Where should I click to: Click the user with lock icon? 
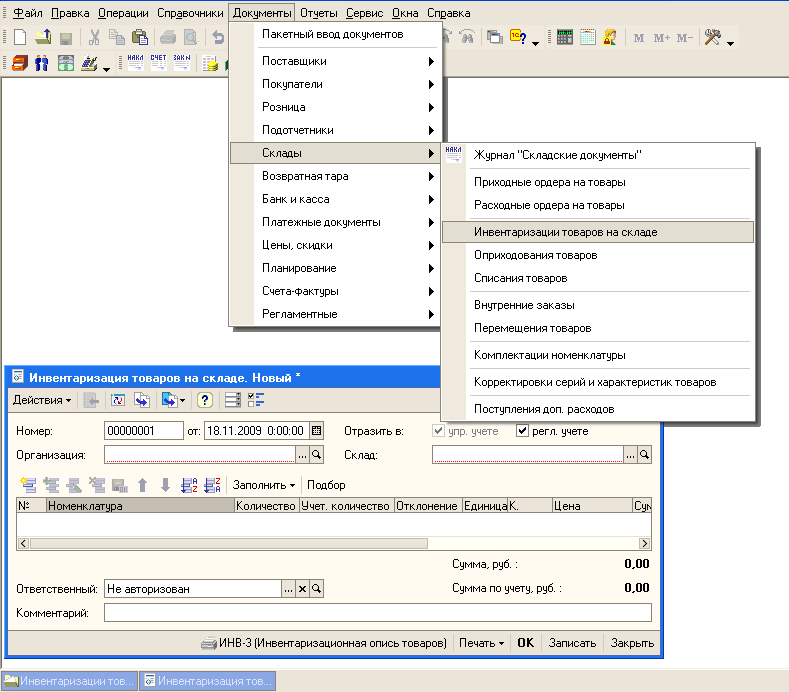click(610, 37)
